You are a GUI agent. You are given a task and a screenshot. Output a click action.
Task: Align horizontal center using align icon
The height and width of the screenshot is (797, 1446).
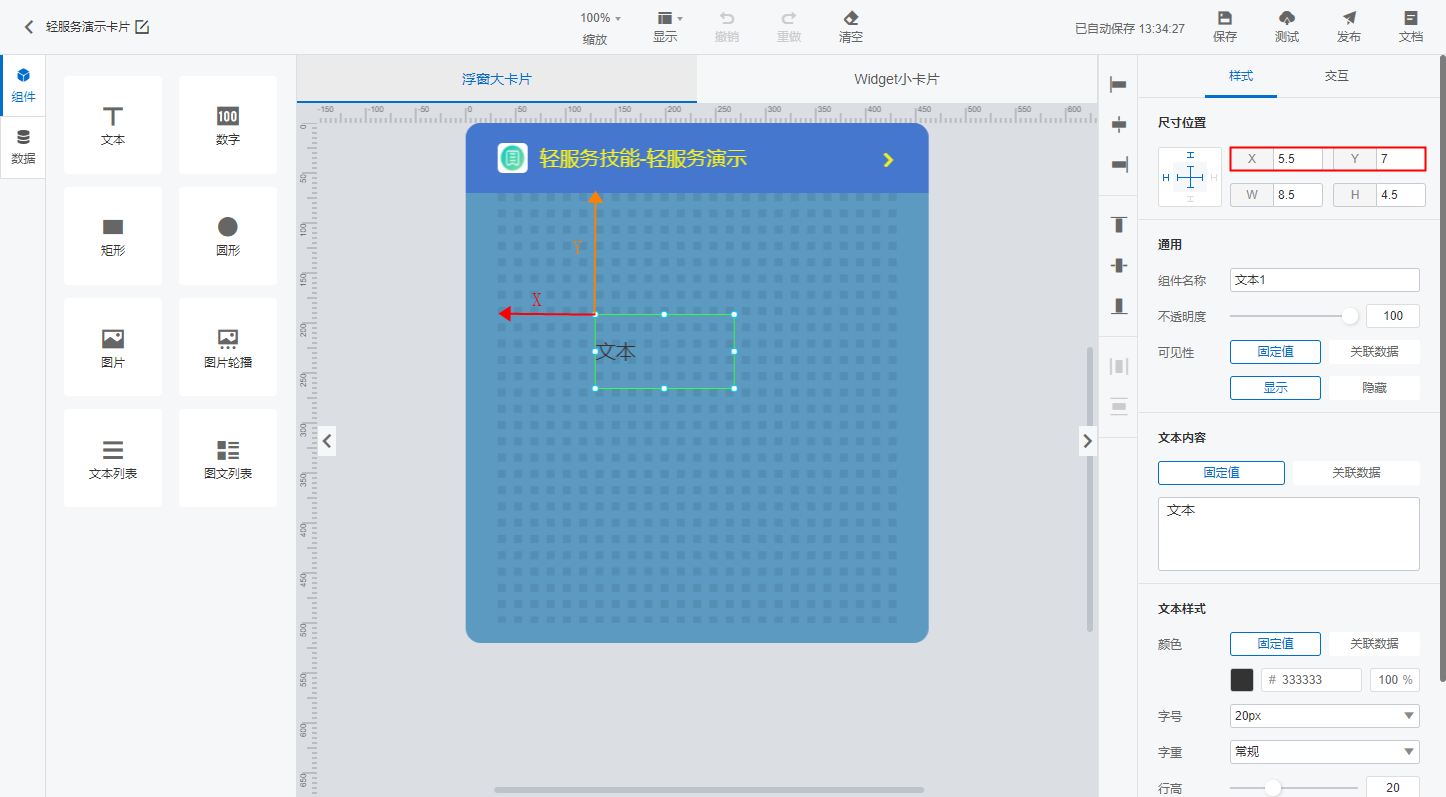(1119, 125)
